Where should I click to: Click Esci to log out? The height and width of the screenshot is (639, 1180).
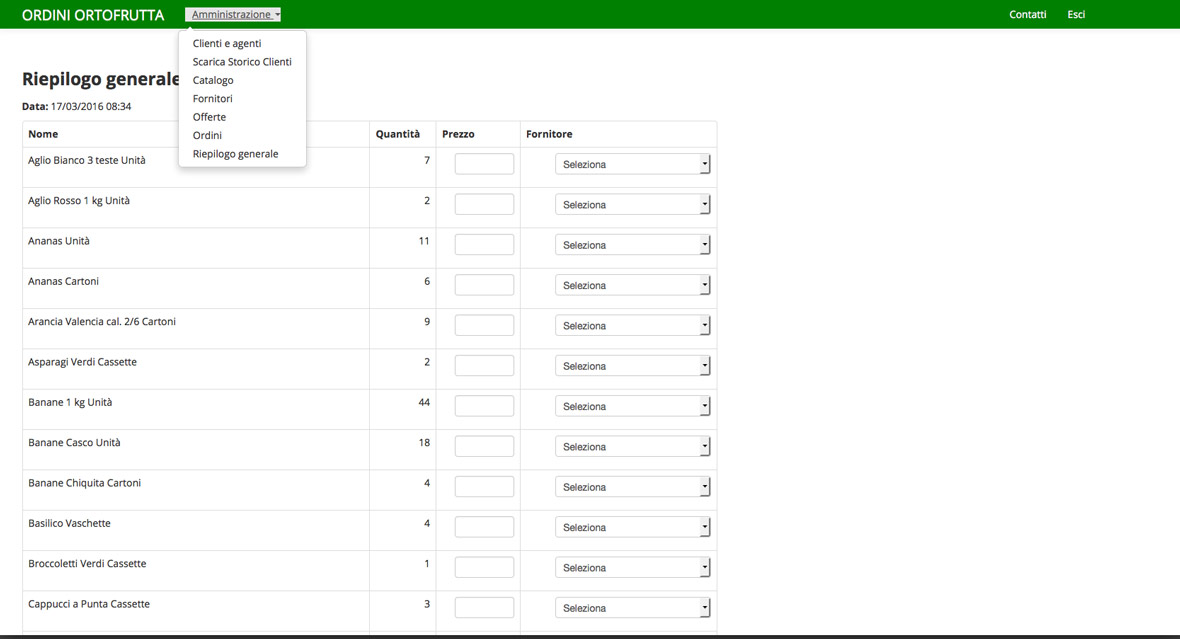[1076, 15]
